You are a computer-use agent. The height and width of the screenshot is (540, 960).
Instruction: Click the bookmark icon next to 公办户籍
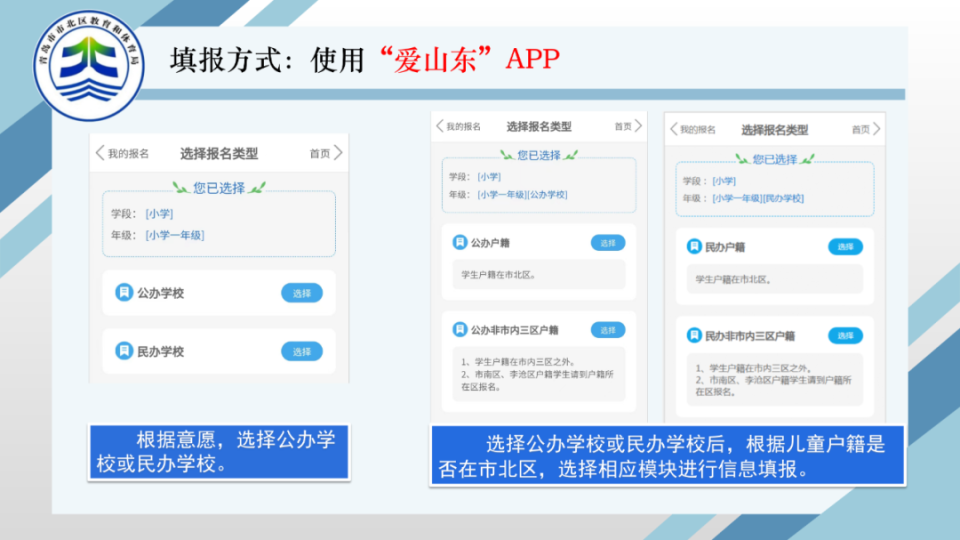(x=459, y=242)
